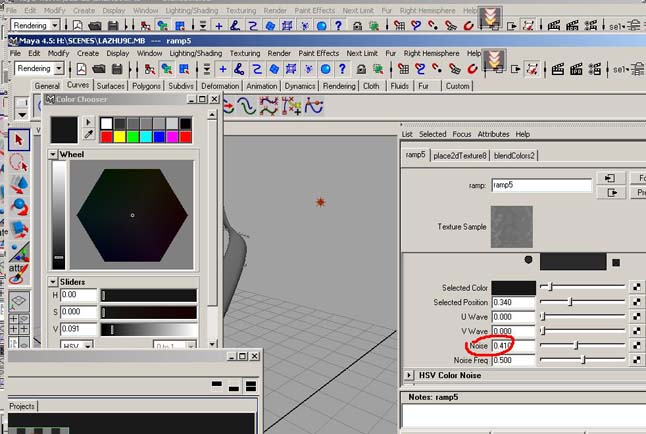This screenshot has width=646, height=434.
Task: Choose the Scale tool in toolbox
Action: point(19,229)
